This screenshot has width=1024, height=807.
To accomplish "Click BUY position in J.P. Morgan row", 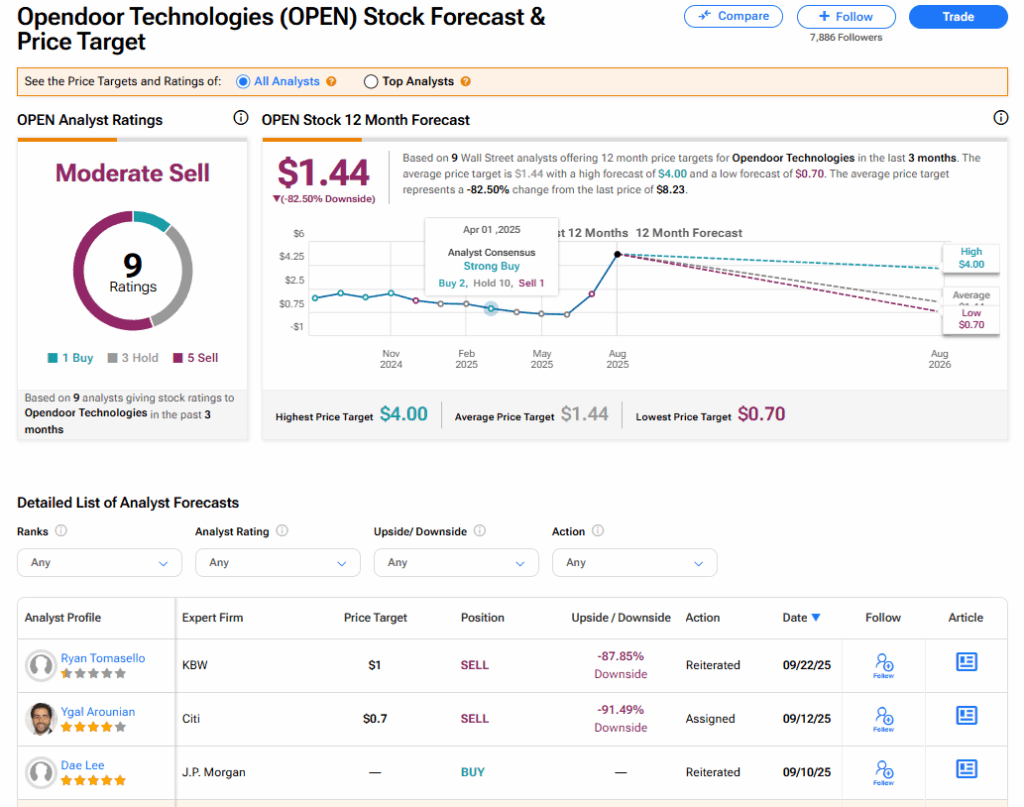I will [473, 772].
